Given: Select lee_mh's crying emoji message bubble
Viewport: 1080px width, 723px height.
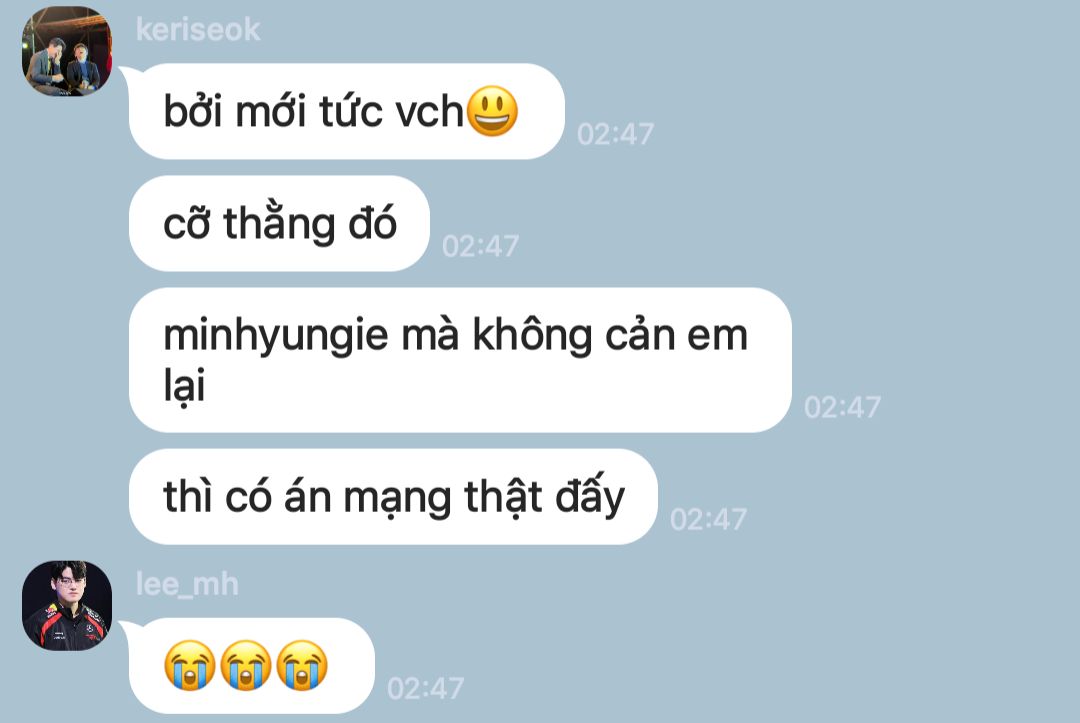Looking at the screenshot, I should pyautogui.click(x=251, y=666).
